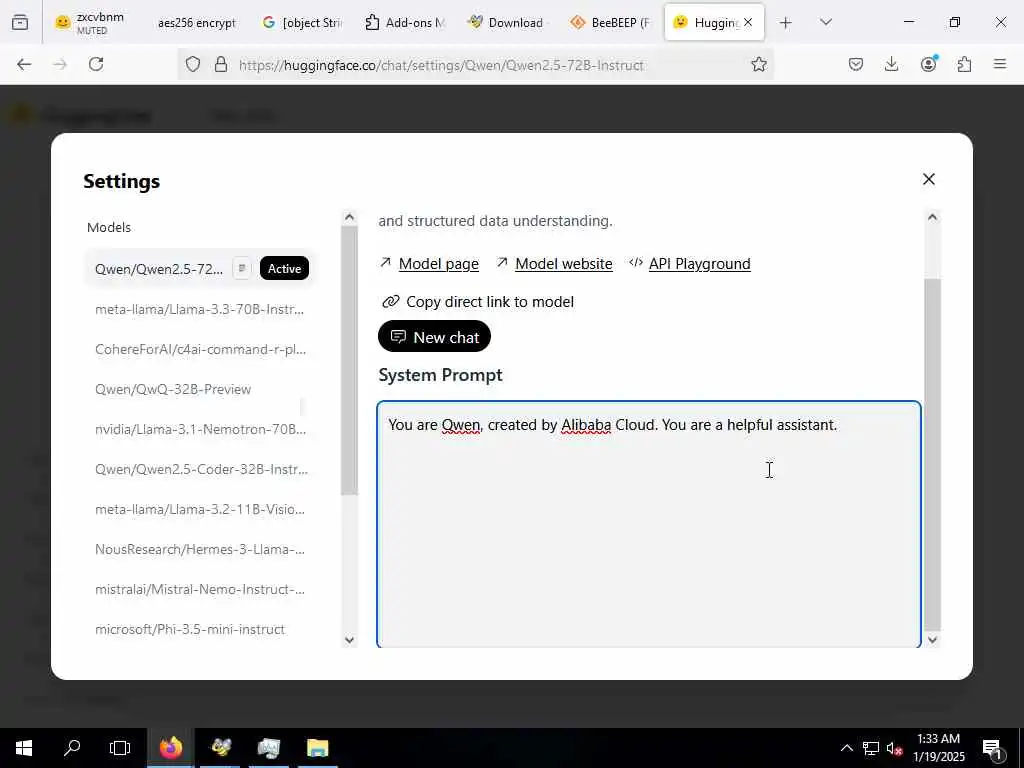The width and height of the screenshot is (1024, 768).
Task: Click the models list scrollbar thumb
Action: coord(349,360)
